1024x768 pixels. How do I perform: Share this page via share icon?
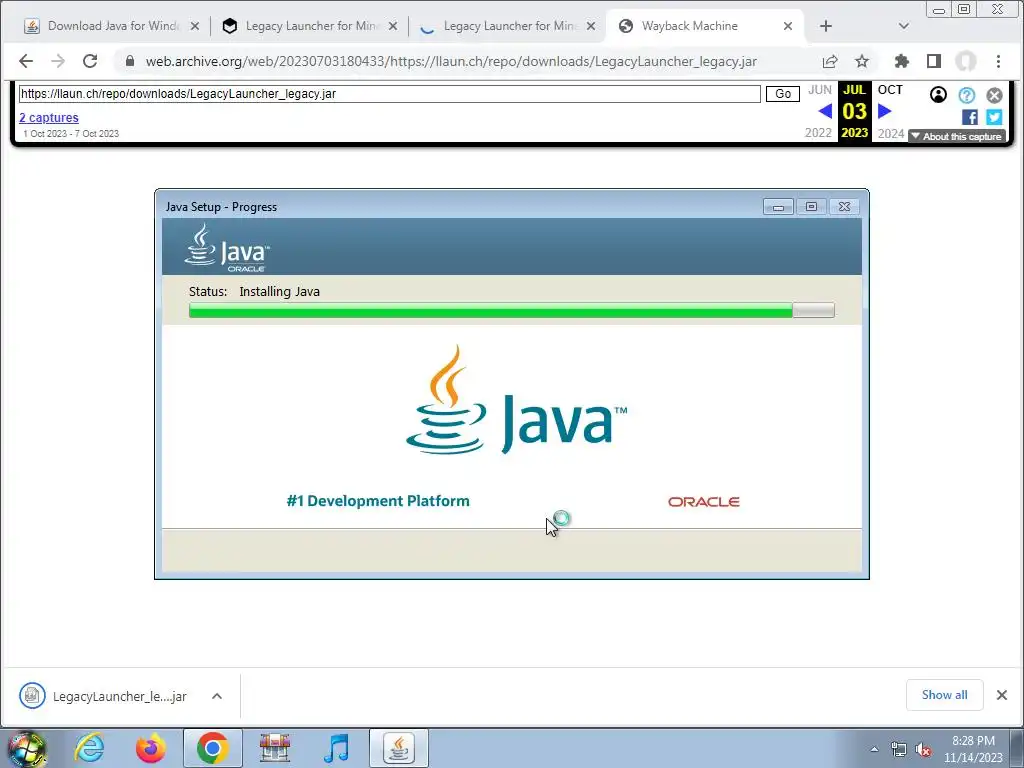830,61
